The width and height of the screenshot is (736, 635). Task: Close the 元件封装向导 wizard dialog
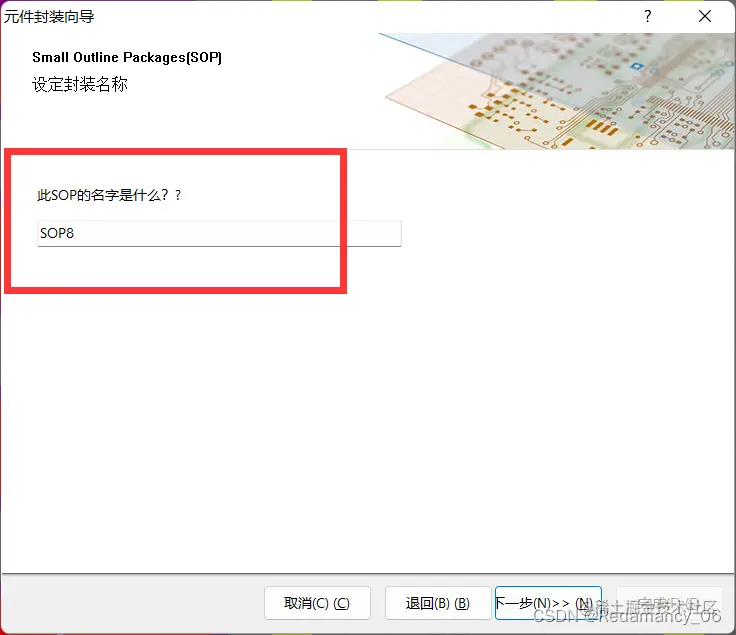(x=705, y=16)
